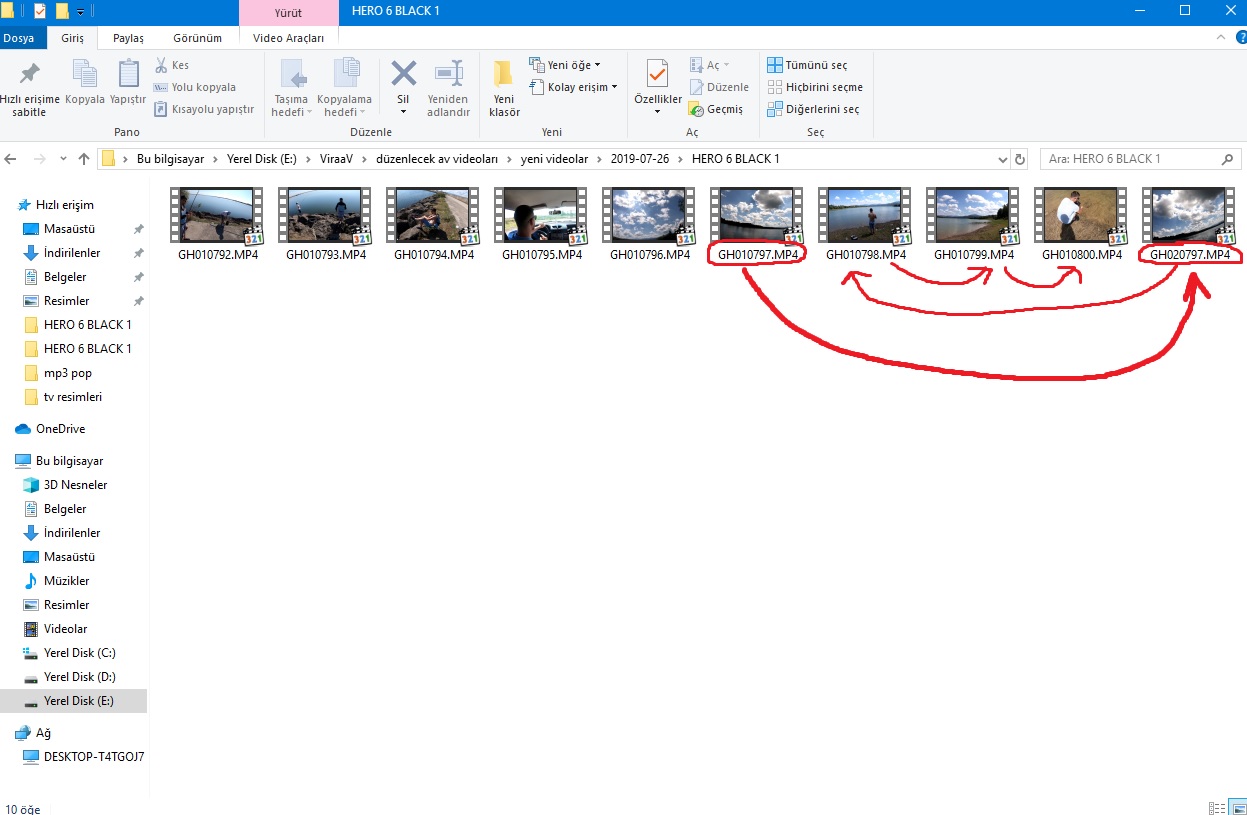Select the GH010792.MP4 video thumbnail
The width and height of the screenshot is (1247, 815).
(216, 216)
